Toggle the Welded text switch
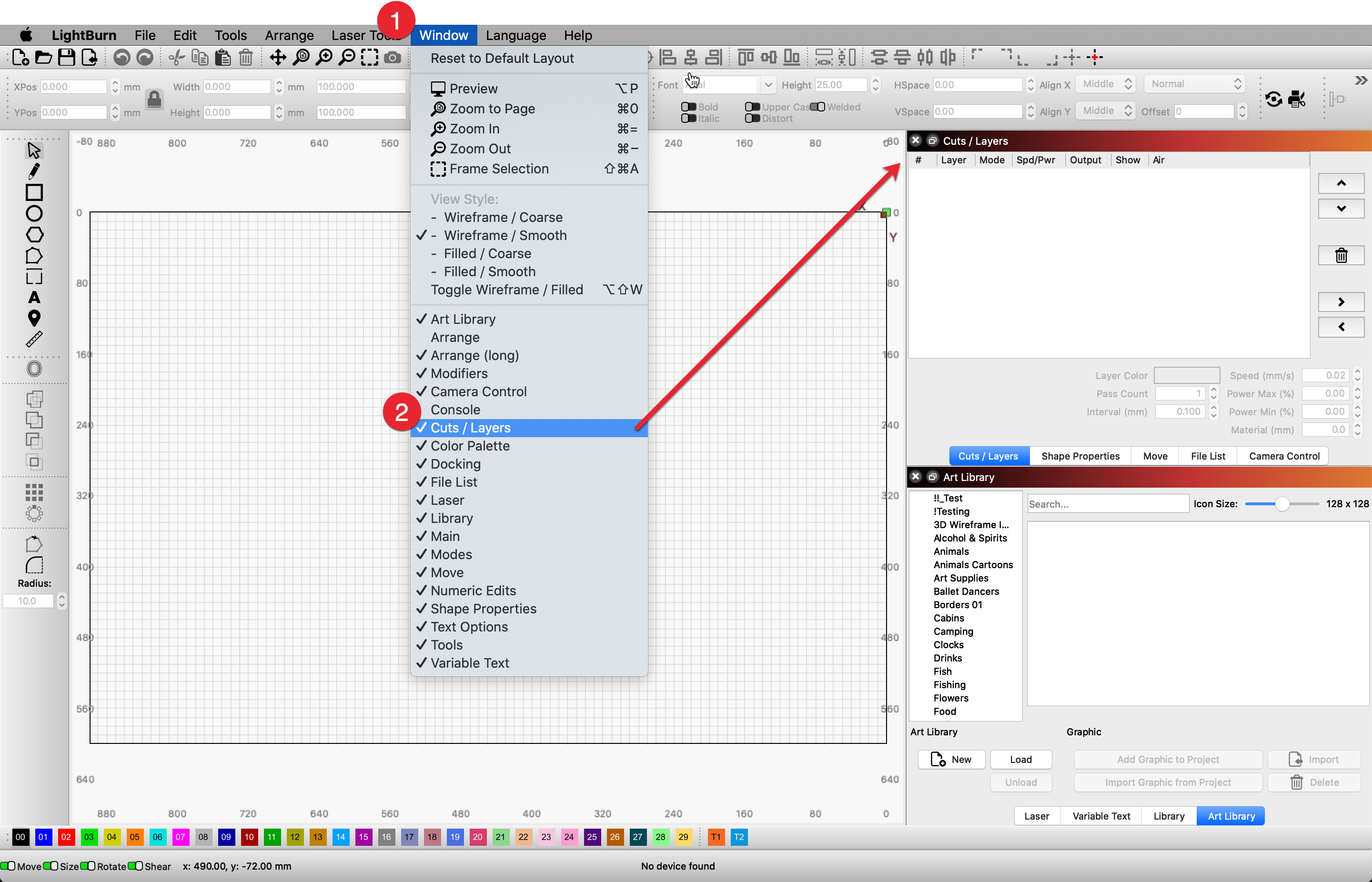 tap(817, 107)
